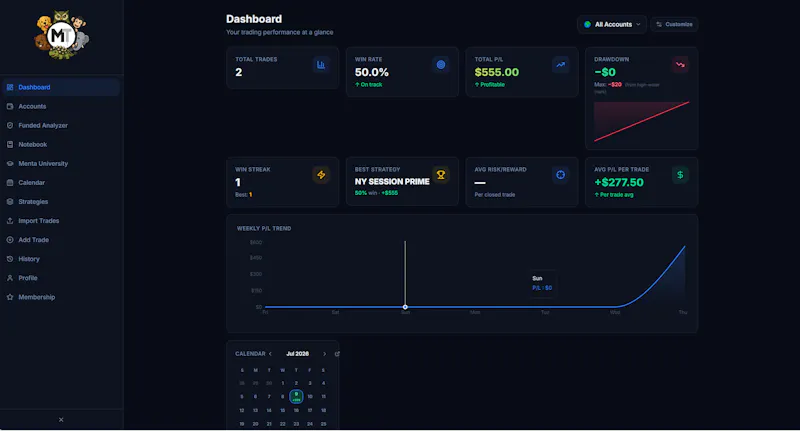
Task: Click the +$277.50 average value
Action: click(619, 183)
